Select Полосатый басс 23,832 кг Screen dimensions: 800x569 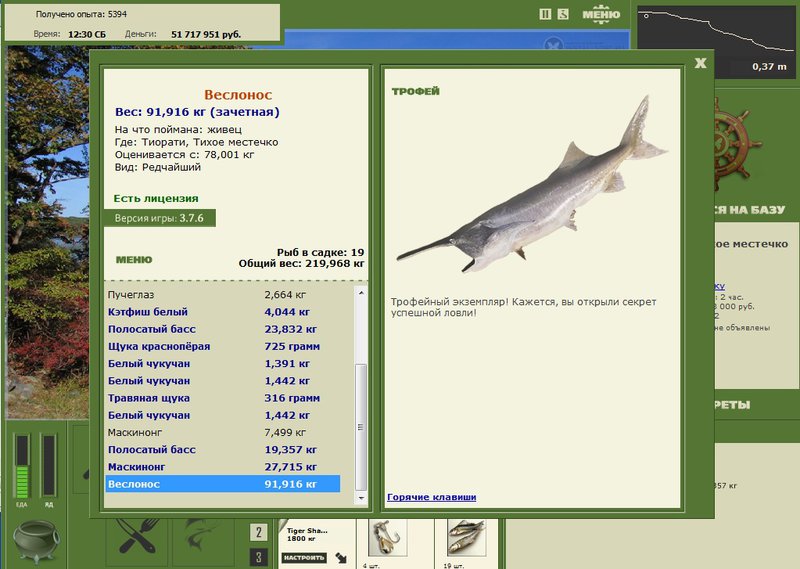click(222, 329)
